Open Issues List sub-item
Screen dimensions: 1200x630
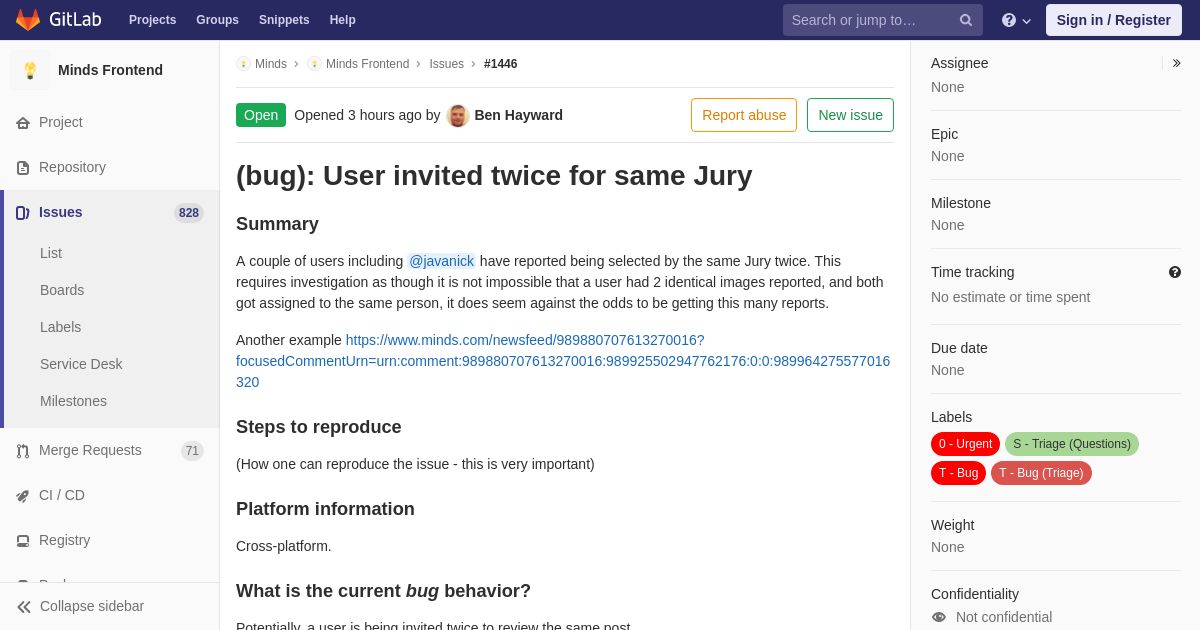51,253
